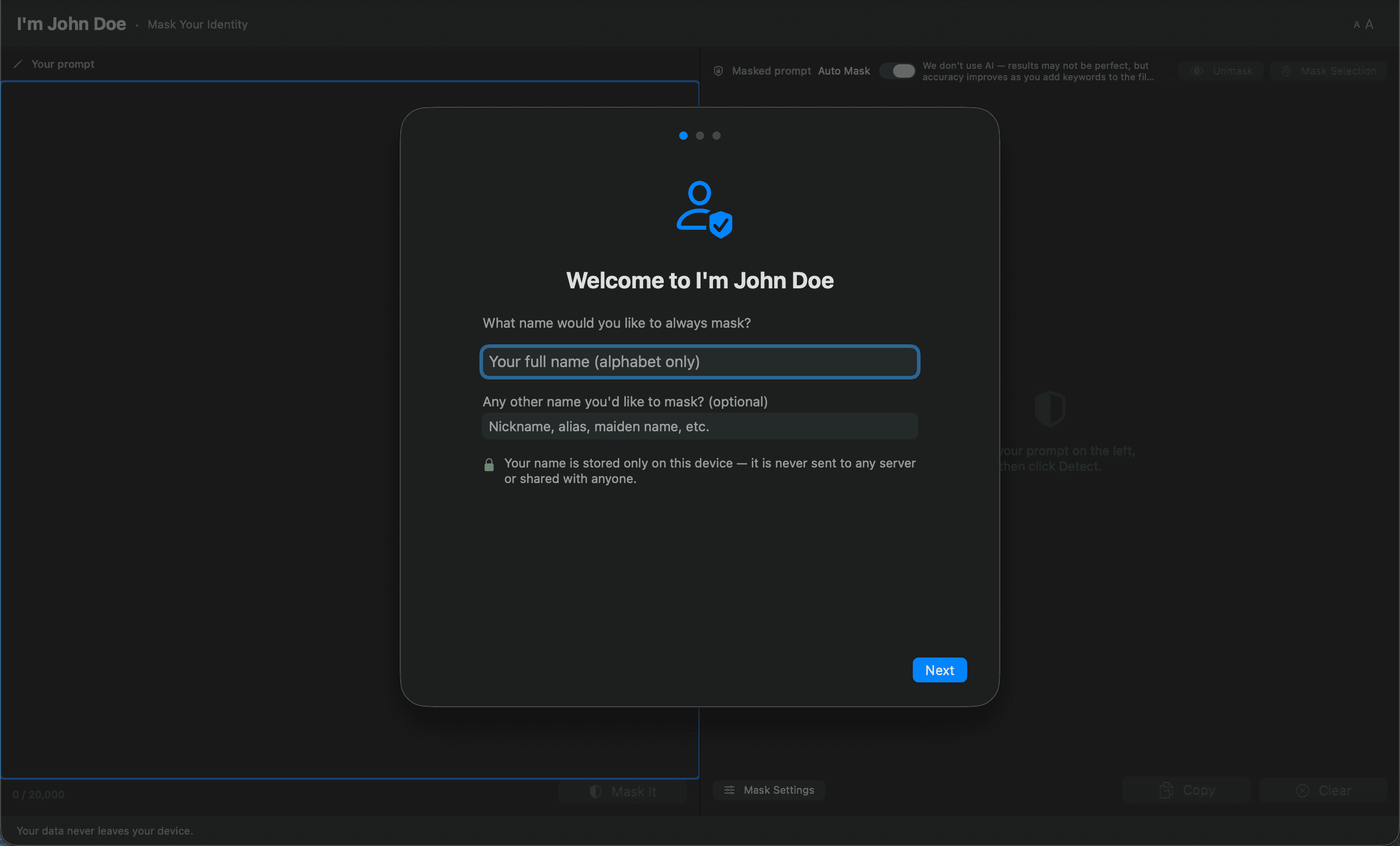1400x846 pixels.
Task: Jump back to the first onboarding dot
Action: coord(683,135)
